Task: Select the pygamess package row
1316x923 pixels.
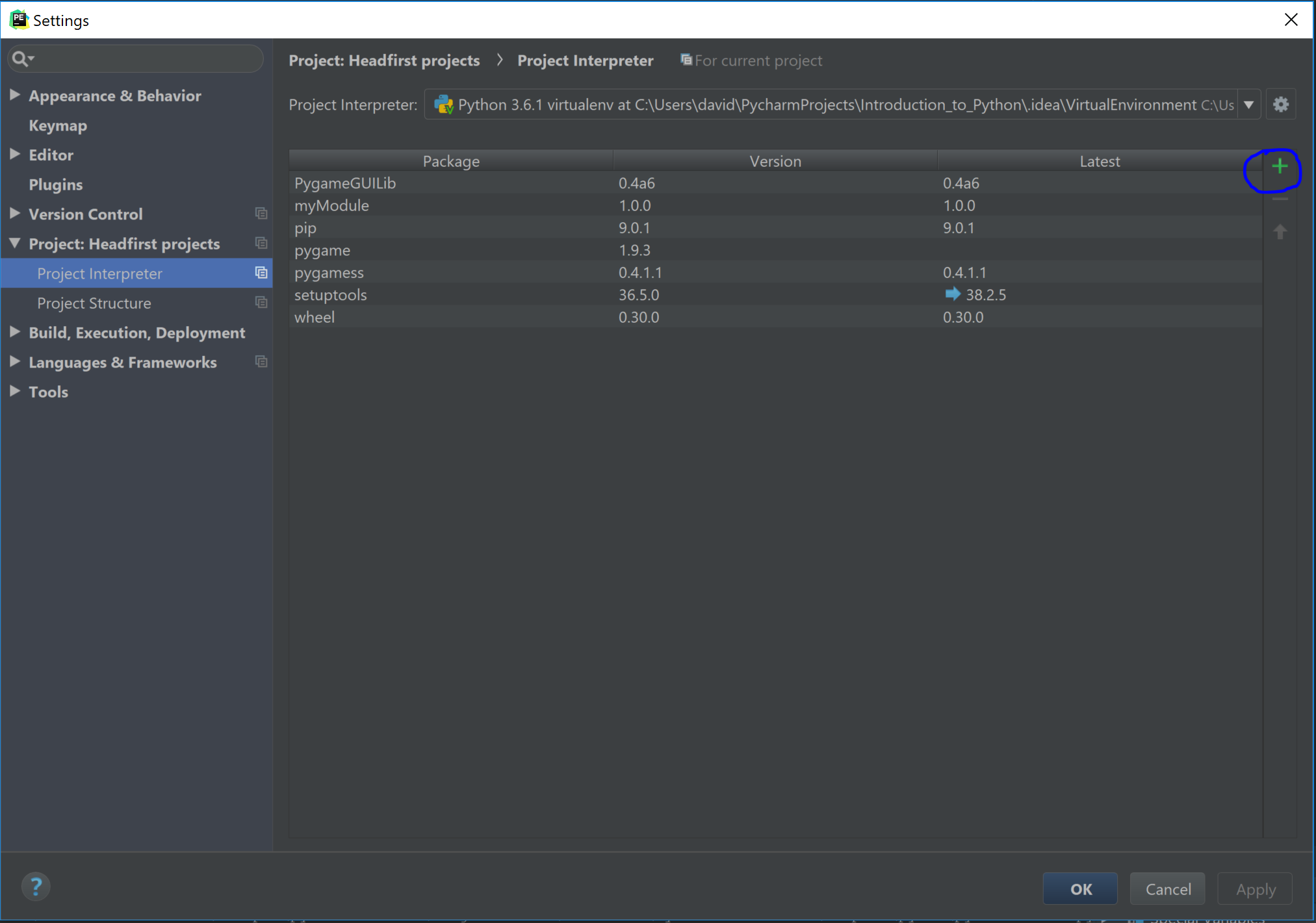Action: 775,272
